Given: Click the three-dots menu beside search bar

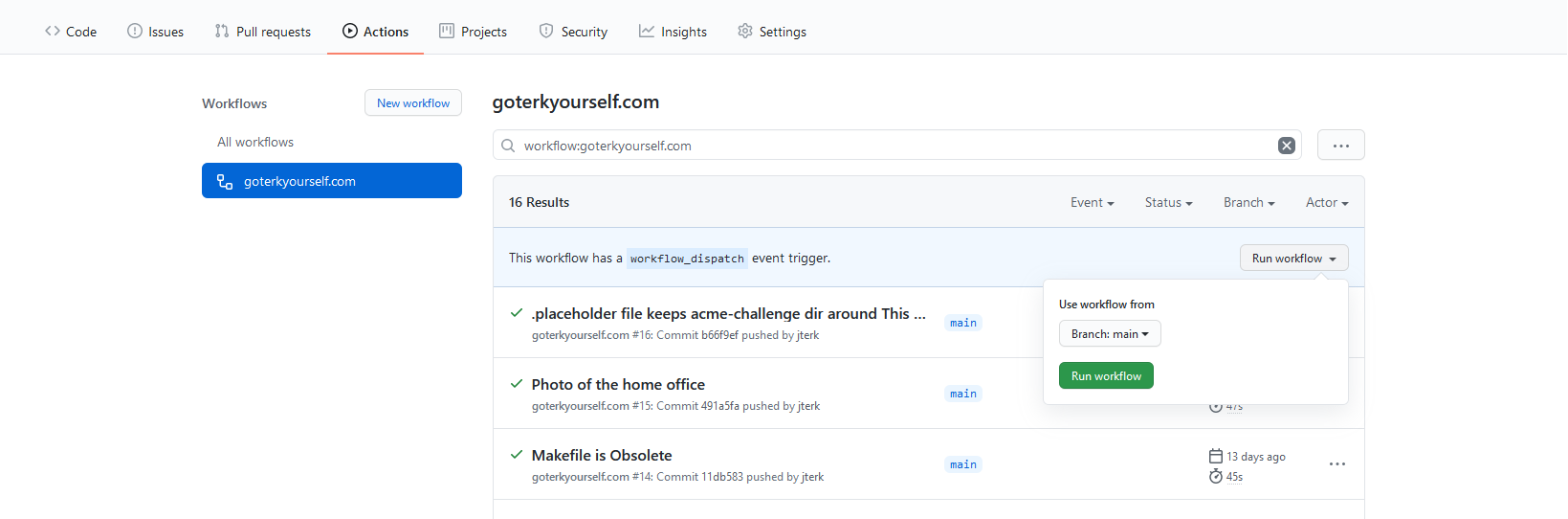Looking at the screenshot, I should [1340, 146].
